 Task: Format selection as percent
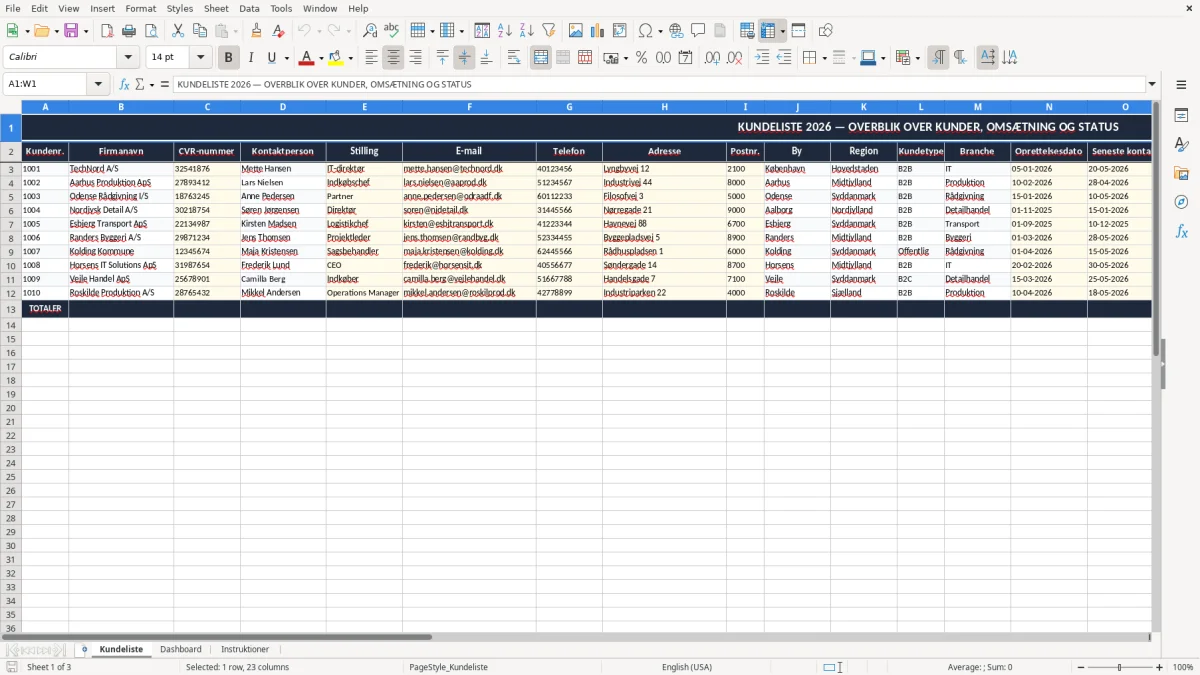point(641,58)
